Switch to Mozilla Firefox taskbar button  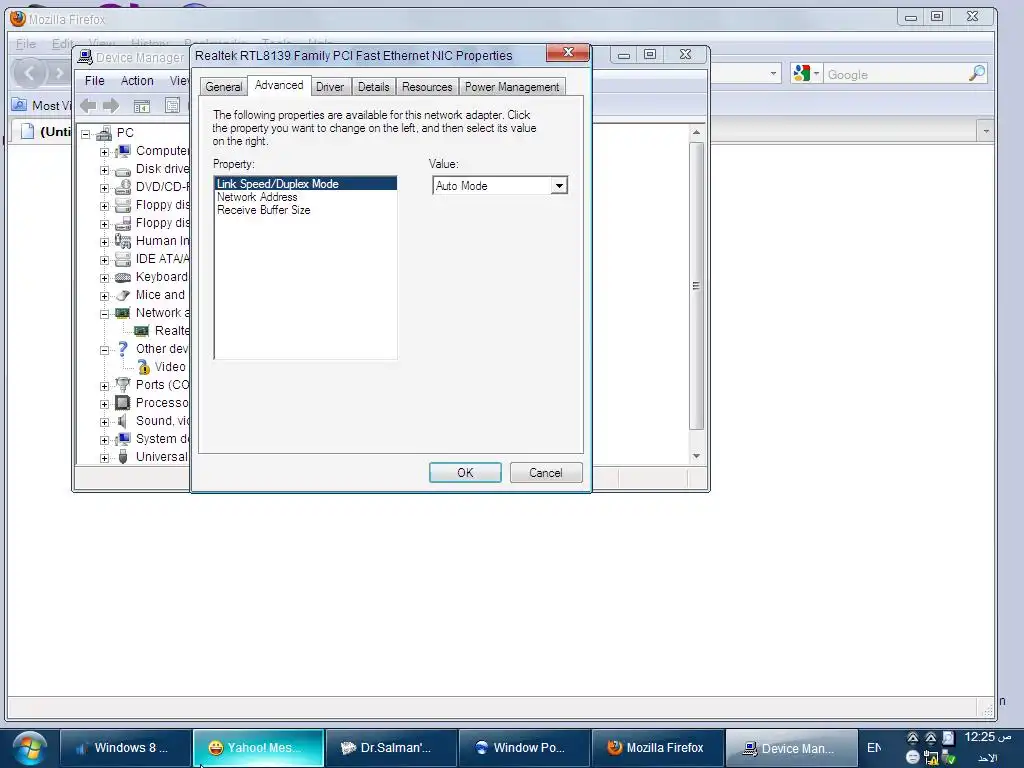[658, 748]
